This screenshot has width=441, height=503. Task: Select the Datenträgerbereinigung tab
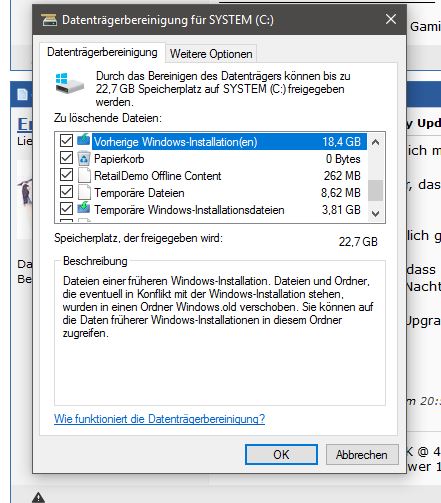click(x=102, y=52)
